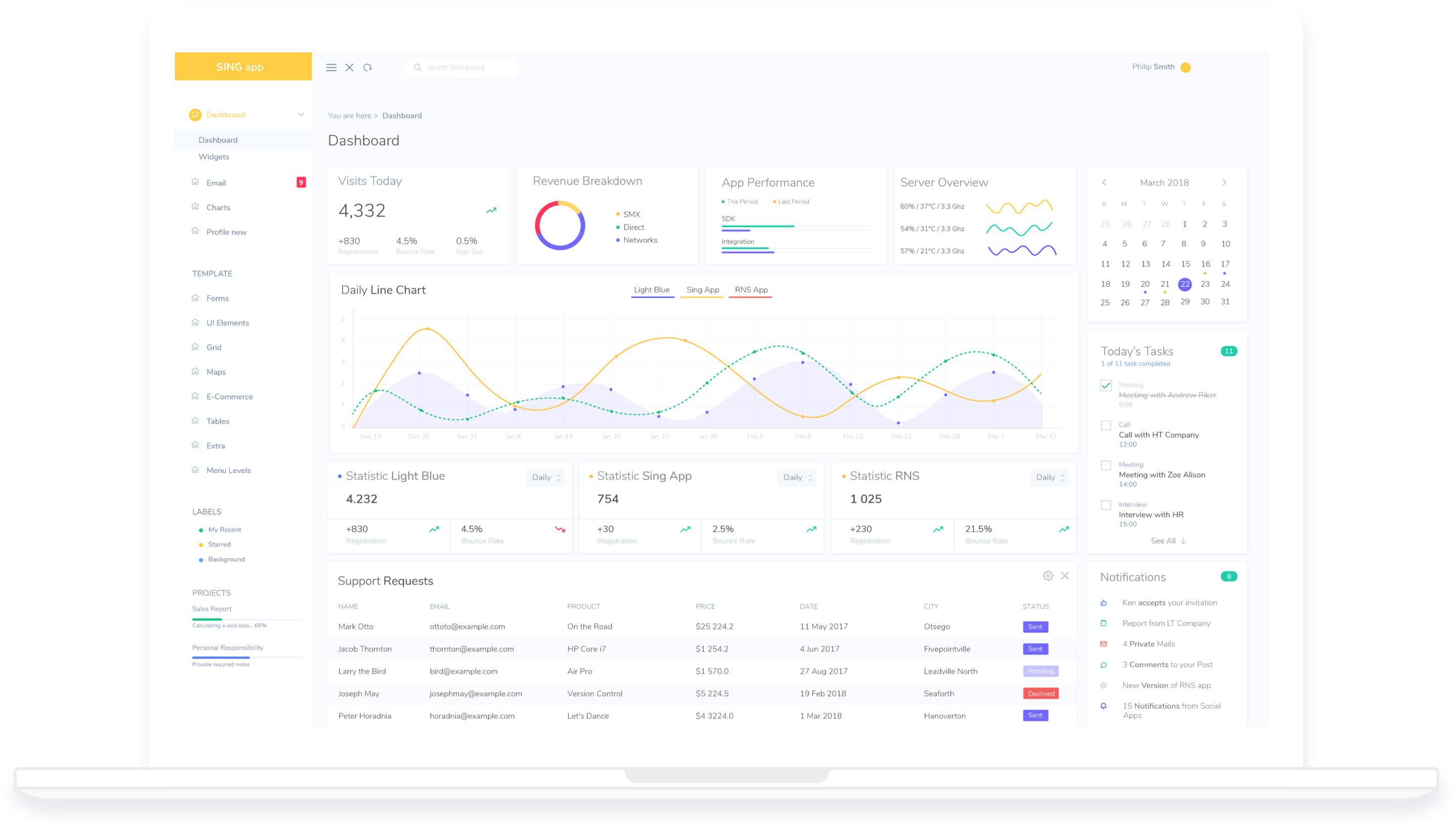
Task: Click the refresh icon in header
Action: (x=368, y=67)
